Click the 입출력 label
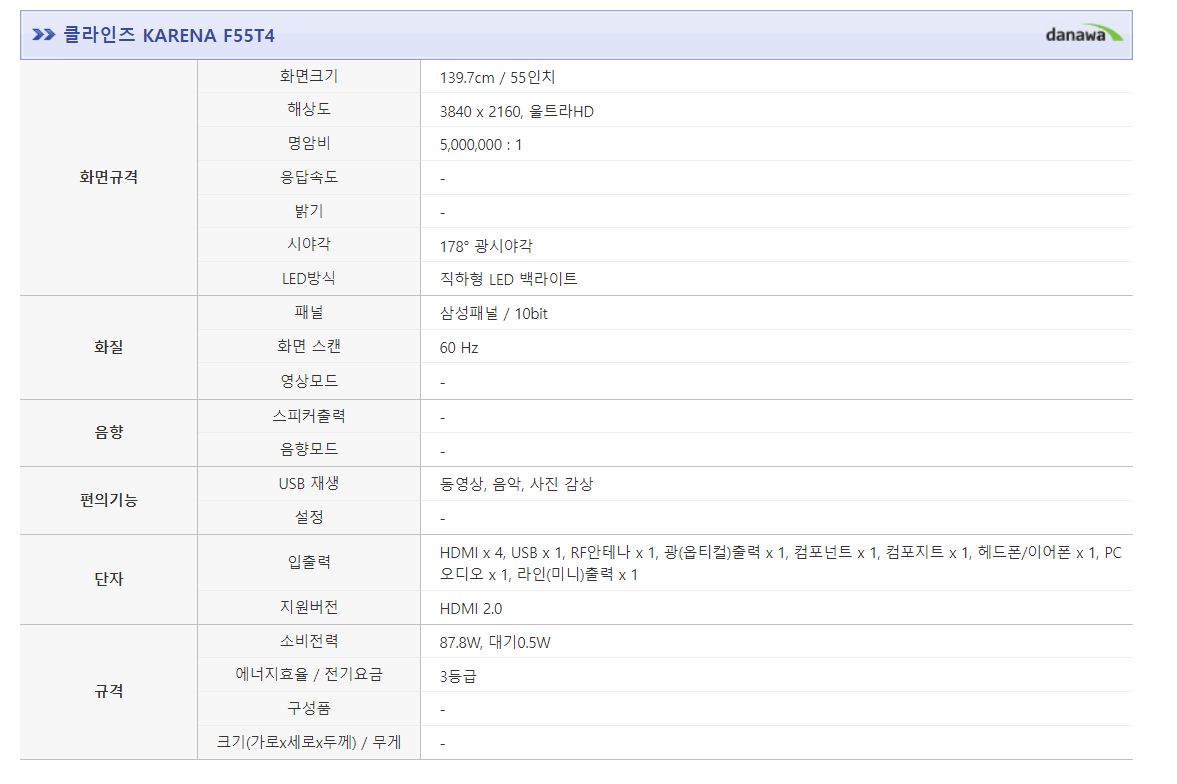The width and height of the screenshot is (1177, 784). pyautogui.click(x=309, y=562)
